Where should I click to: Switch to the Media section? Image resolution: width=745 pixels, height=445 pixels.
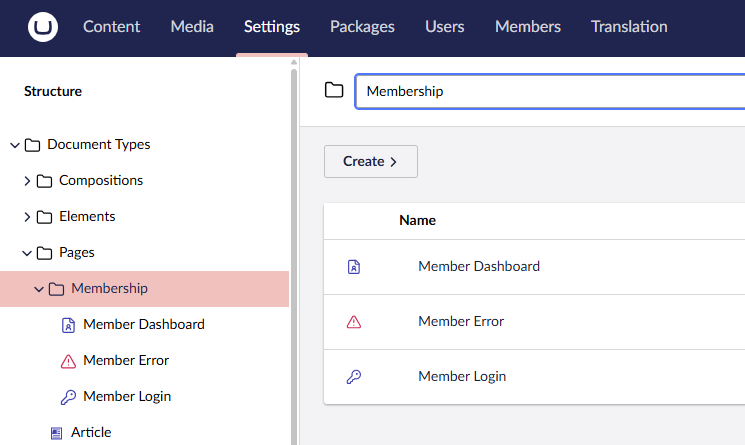click(192, 27)
